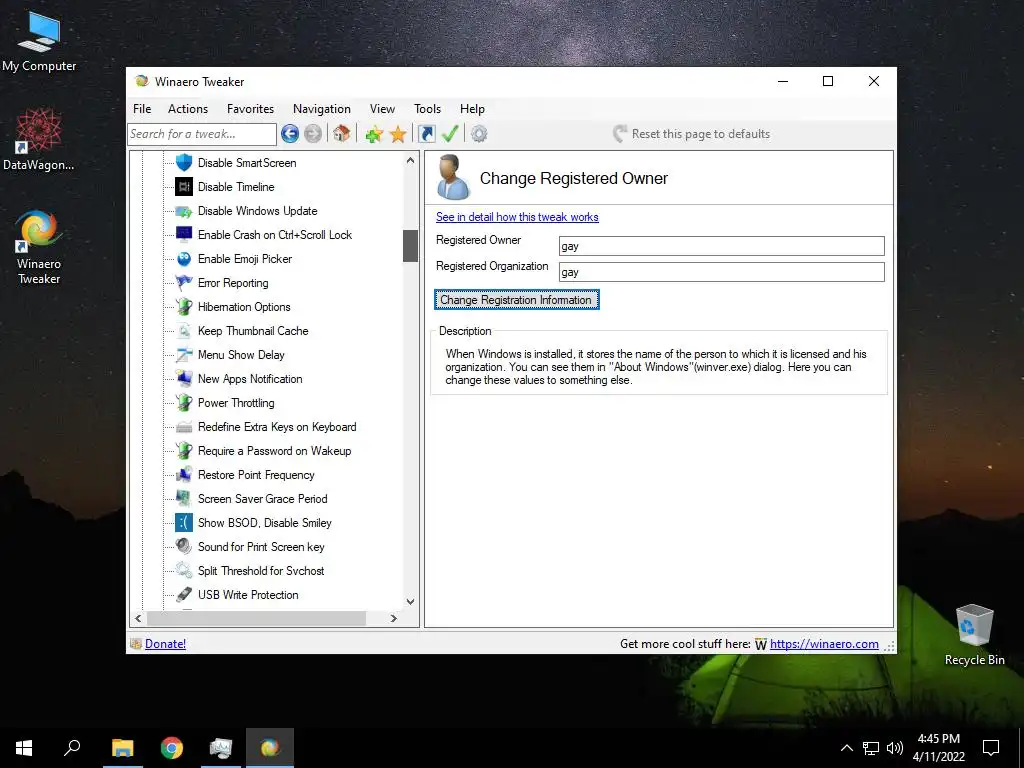Open DataWagon desktop shortcut

coord(39,139)
